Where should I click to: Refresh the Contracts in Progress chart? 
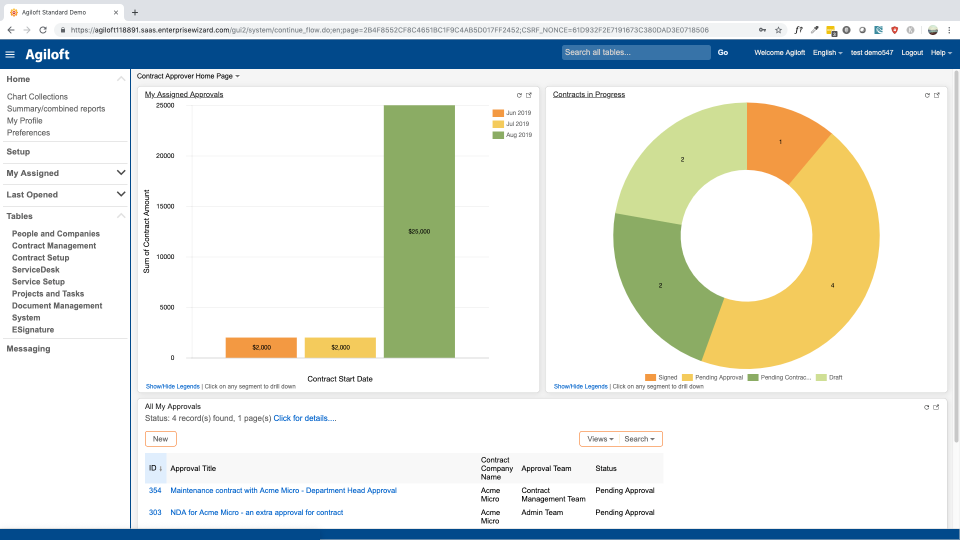(x=927, y=95)
